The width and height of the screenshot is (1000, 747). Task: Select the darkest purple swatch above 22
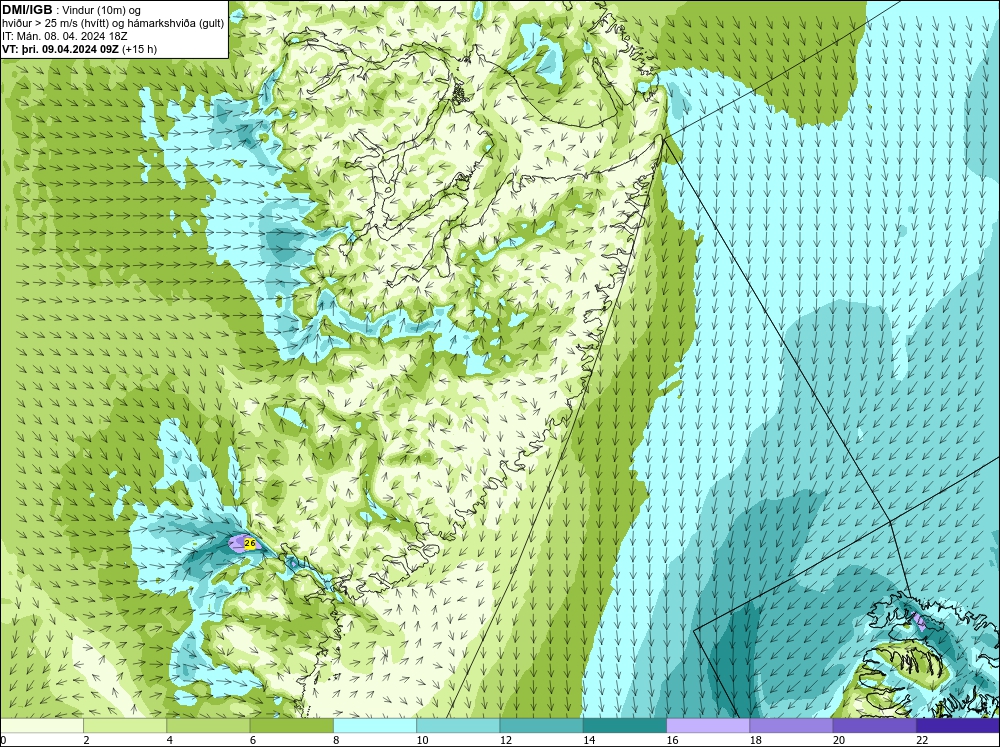pyautogui.click(x=958, y=726)
